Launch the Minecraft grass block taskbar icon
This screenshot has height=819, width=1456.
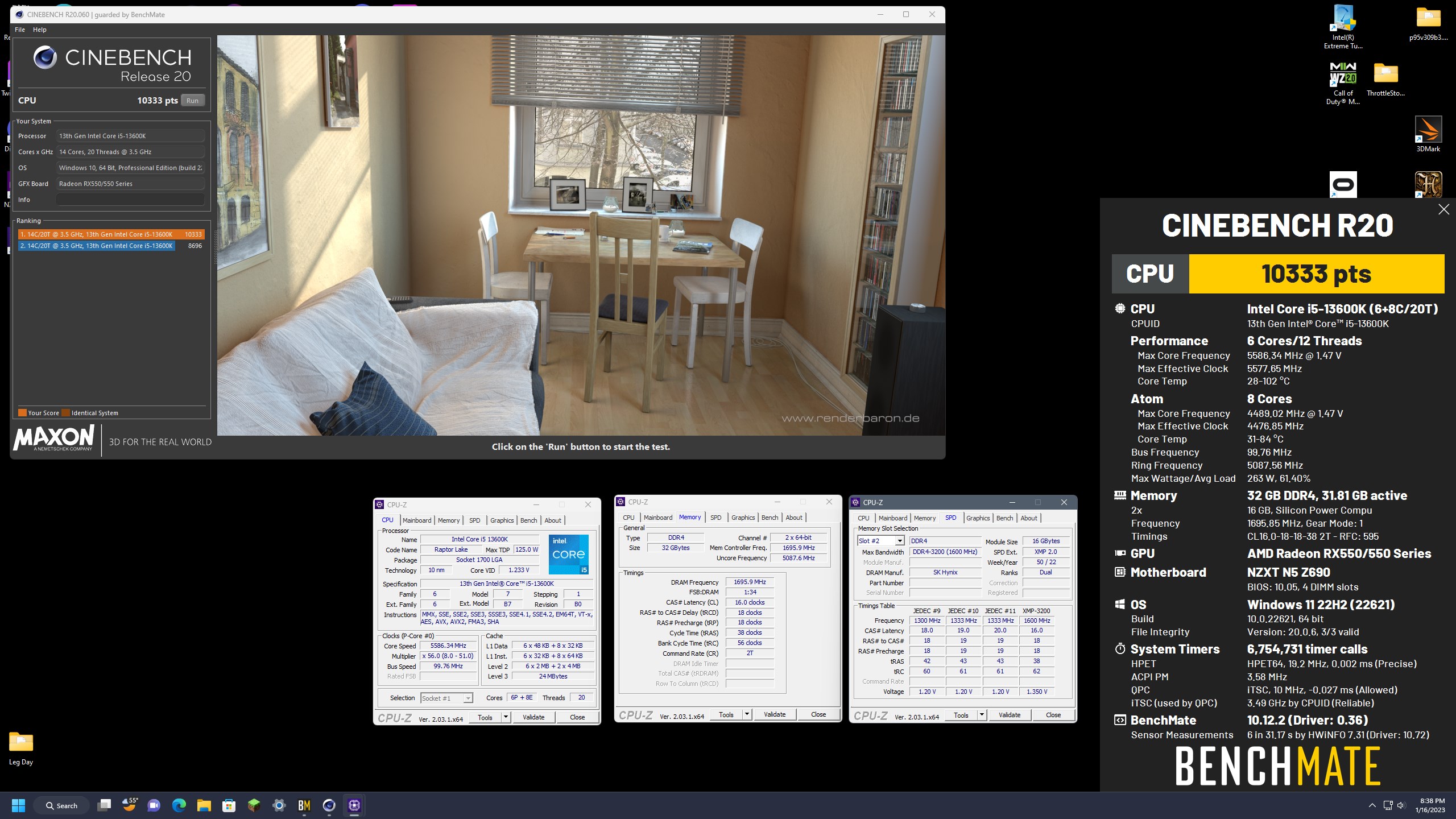tap(254, 805)
